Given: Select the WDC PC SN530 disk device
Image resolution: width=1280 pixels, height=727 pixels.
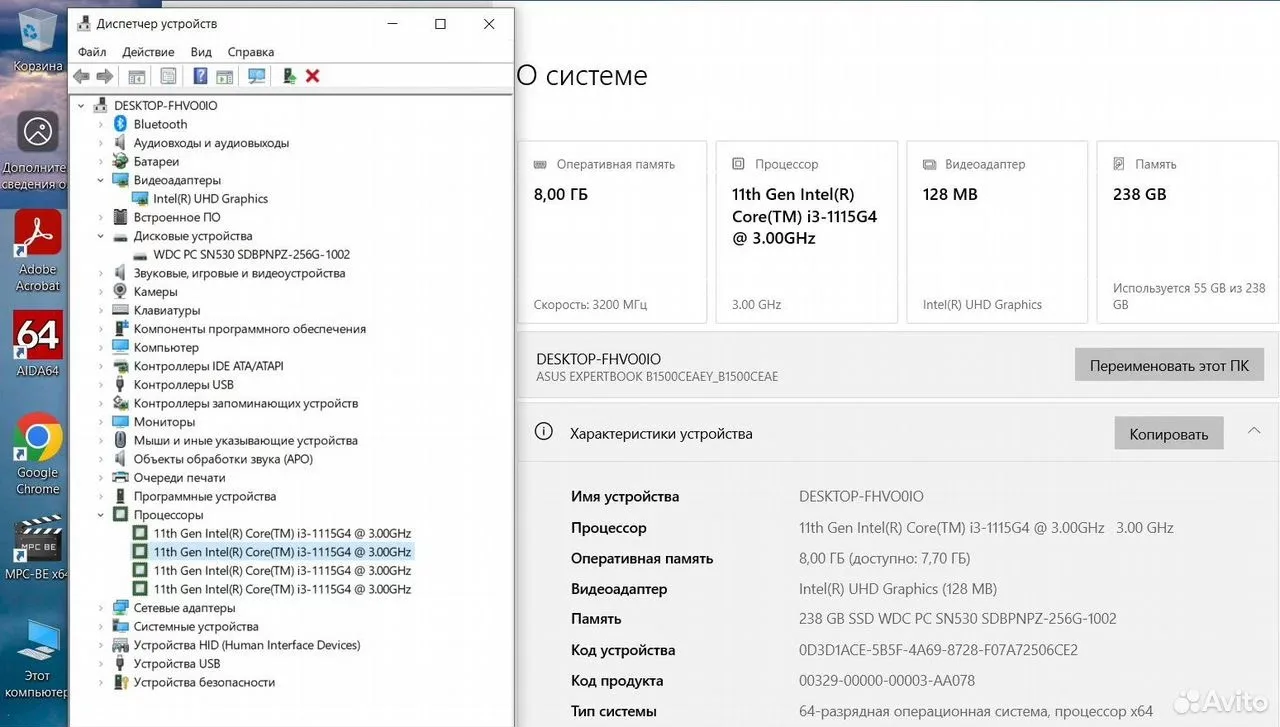Looking at the screenshot, I should click(251, 255).
